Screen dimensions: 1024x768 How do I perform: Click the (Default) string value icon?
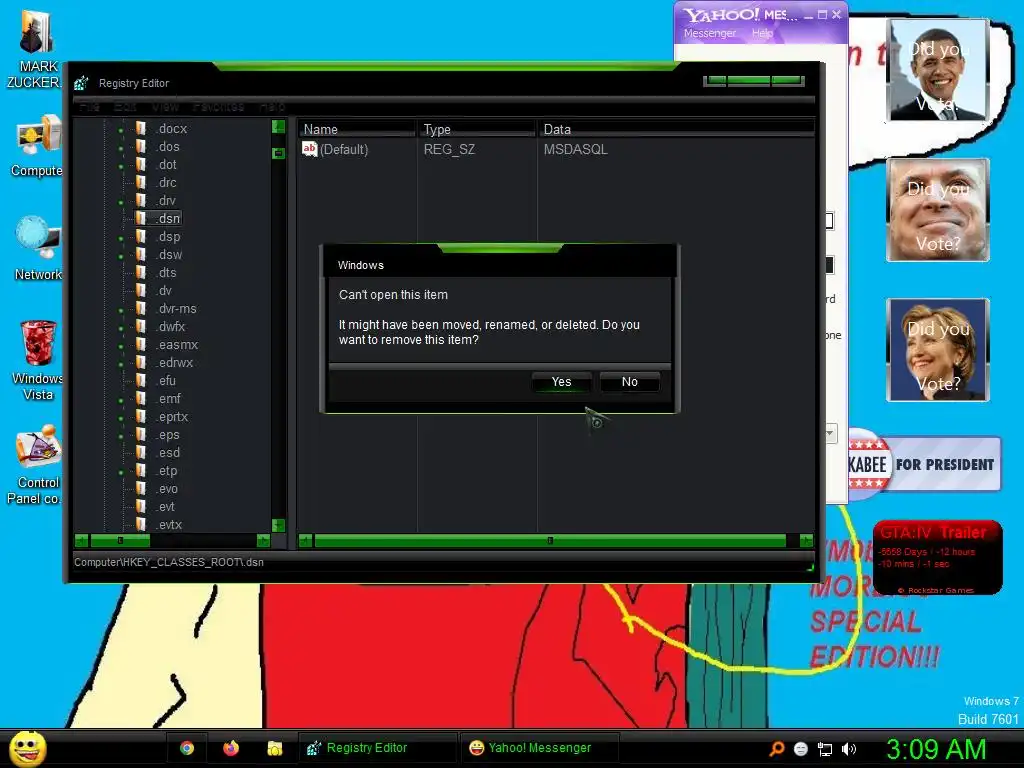pos(309,149)
